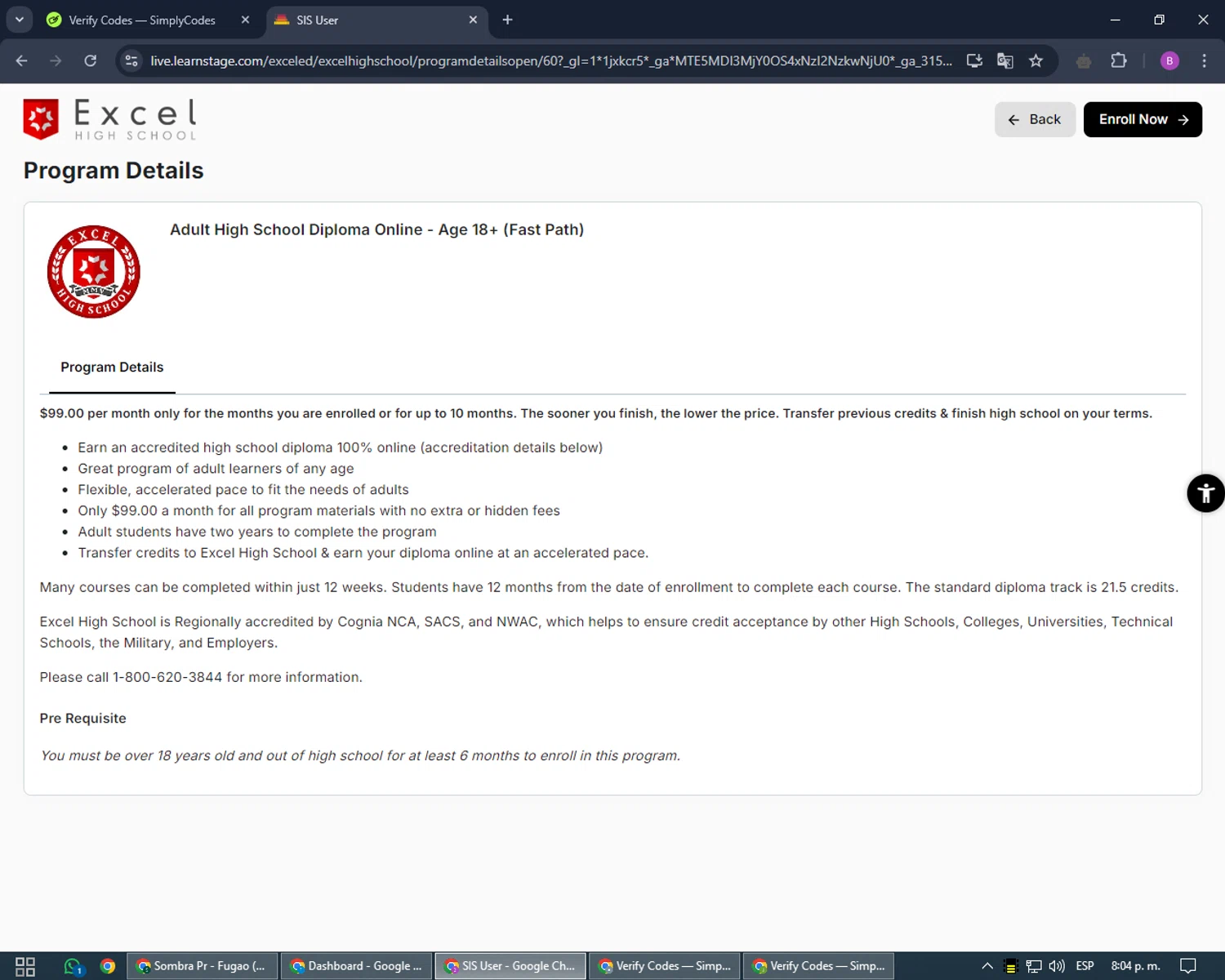1225x980 pixels.
Task: Open the Extensions puzzle icon
Action: click(1119, 61)
